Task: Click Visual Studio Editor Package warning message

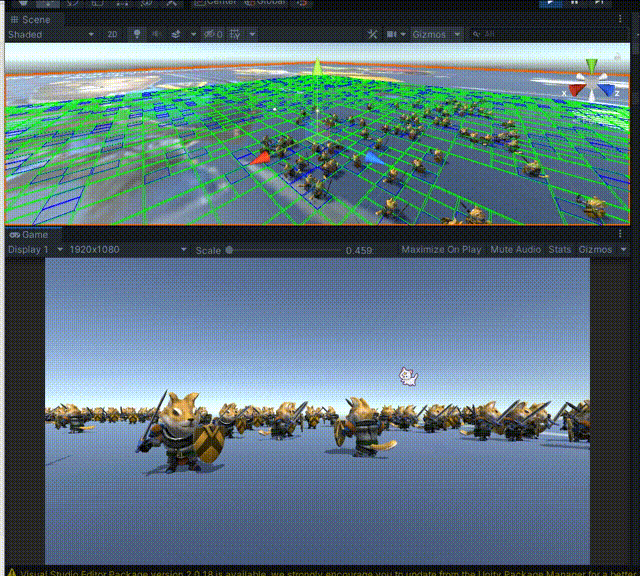Action: (322, 572)
